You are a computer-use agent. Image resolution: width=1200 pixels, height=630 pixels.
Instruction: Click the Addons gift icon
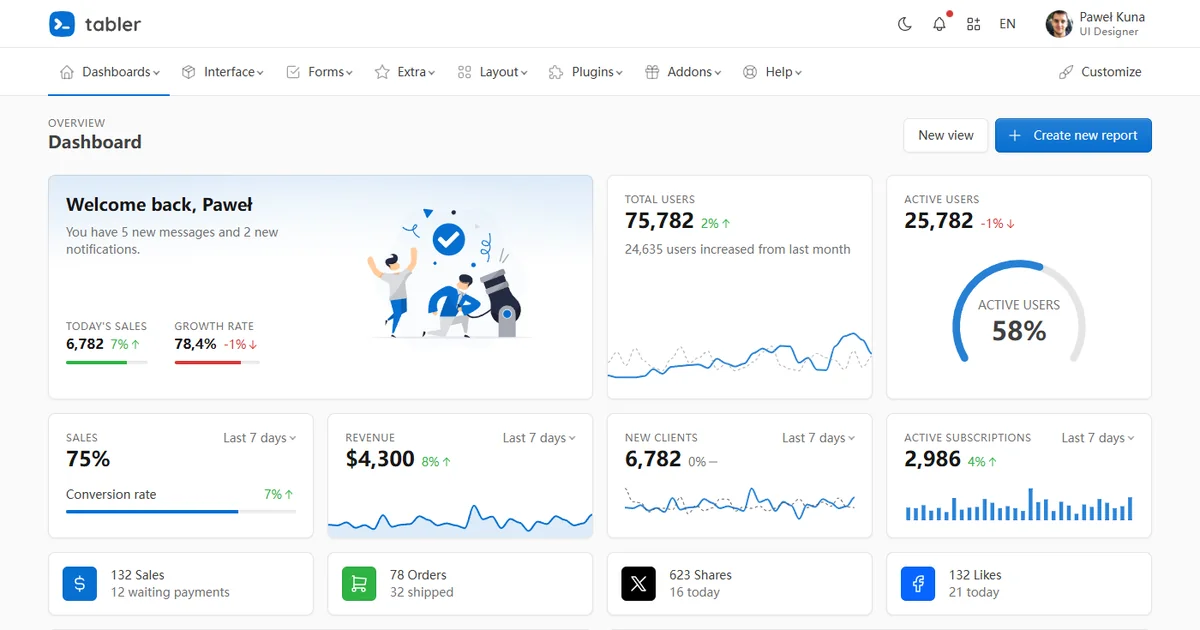[x=652, y=72]
